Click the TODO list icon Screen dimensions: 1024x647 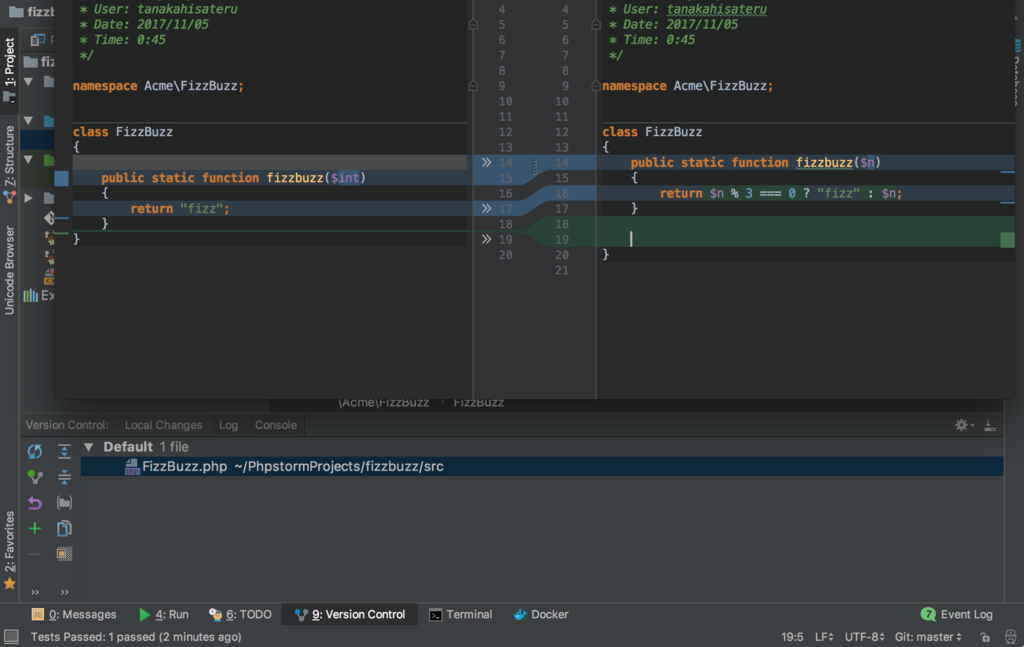tap(215, 614)
